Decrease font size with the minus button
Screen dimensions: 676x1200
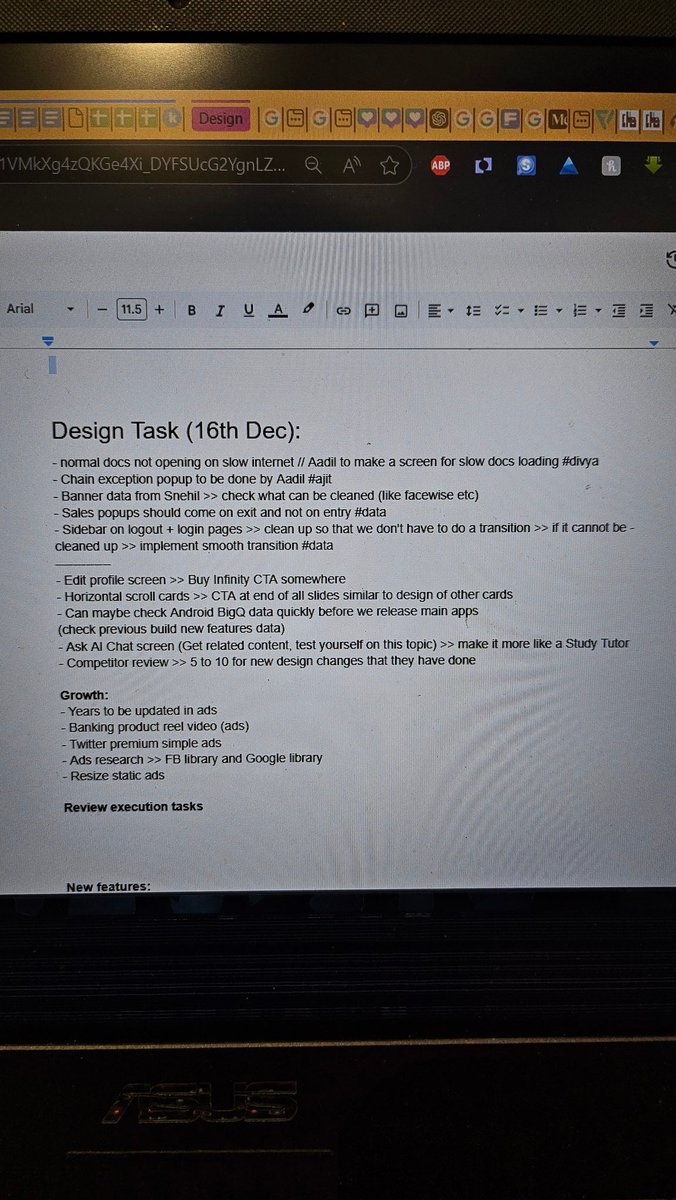102,309
